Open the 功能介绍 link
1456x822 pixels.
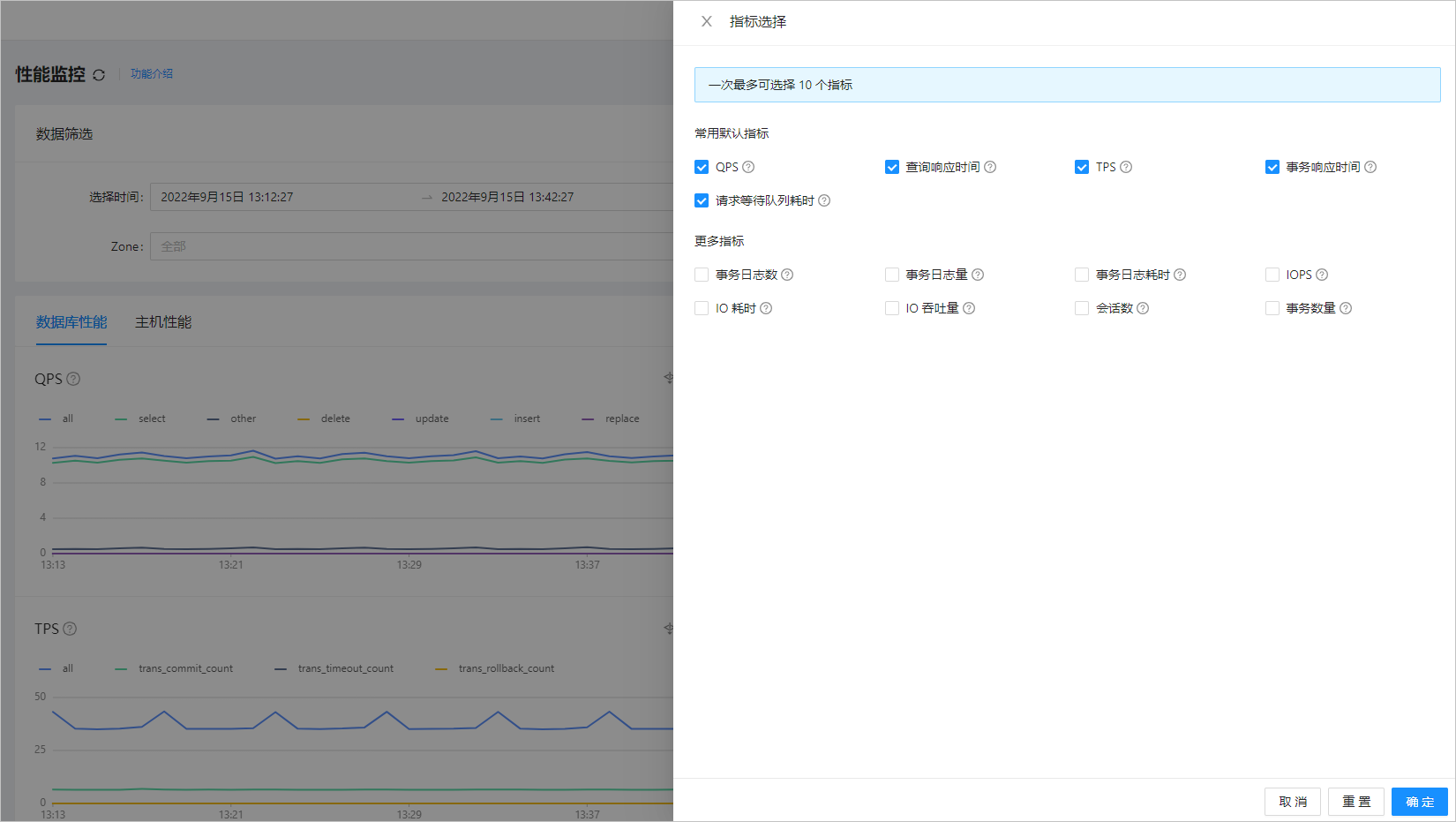point(151,74)
